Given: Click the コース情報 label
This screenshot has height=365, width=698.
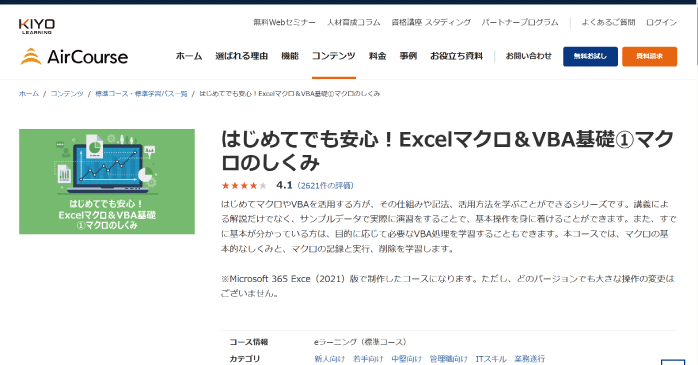Looking at the screenshot, I should click(249, 342).
